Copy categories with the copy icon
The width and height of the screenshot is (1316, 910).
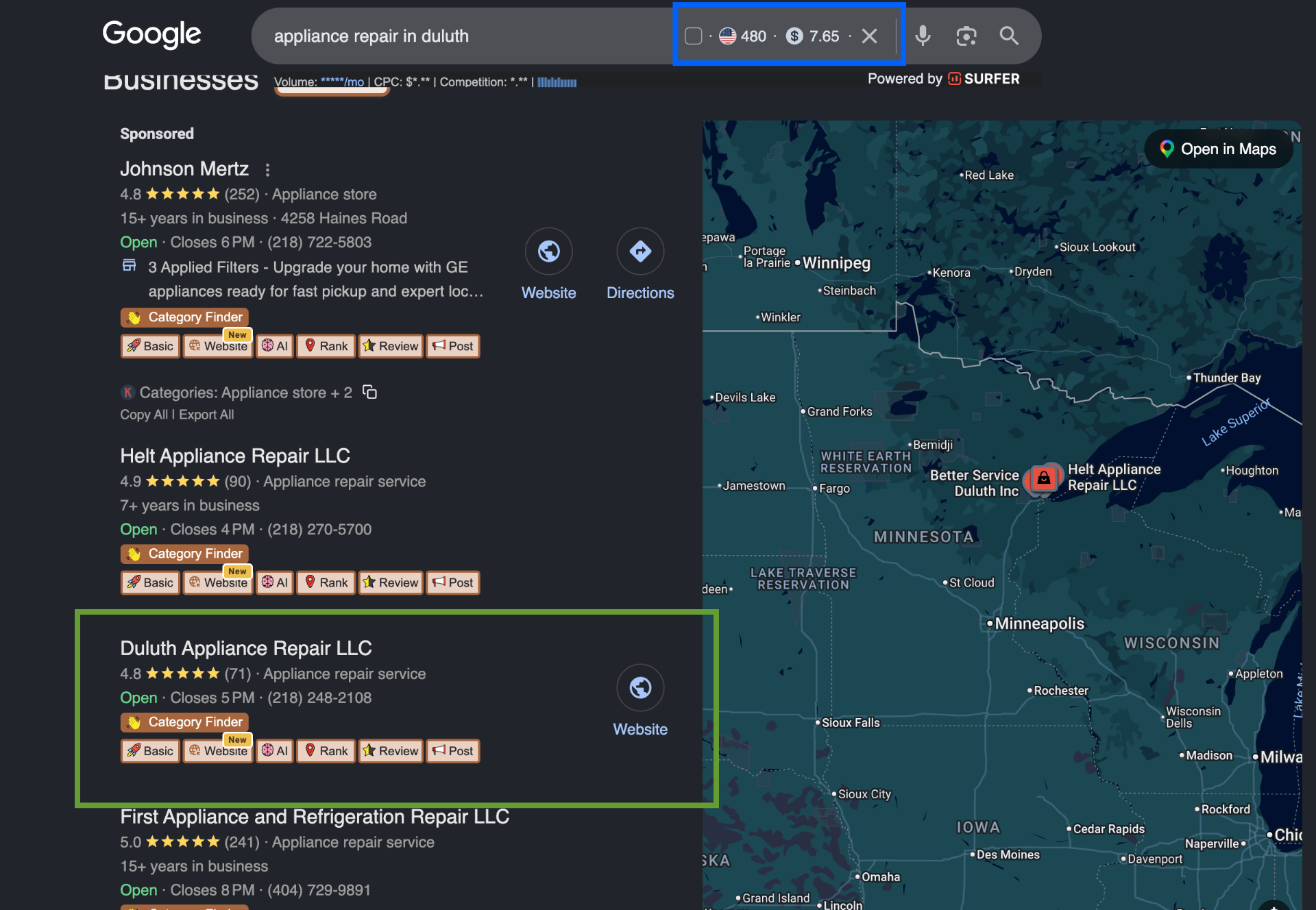[369, 392]
